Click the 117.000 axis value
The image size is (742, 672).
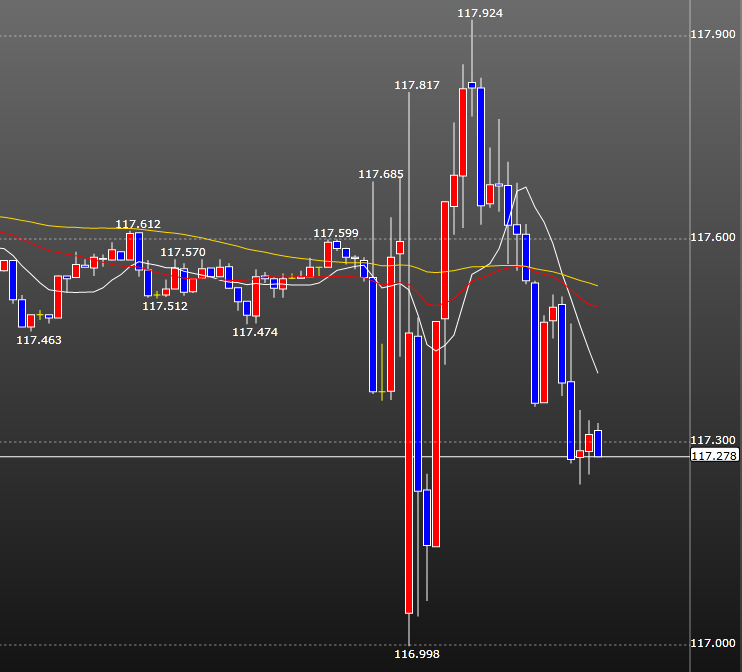pos(713,643)
